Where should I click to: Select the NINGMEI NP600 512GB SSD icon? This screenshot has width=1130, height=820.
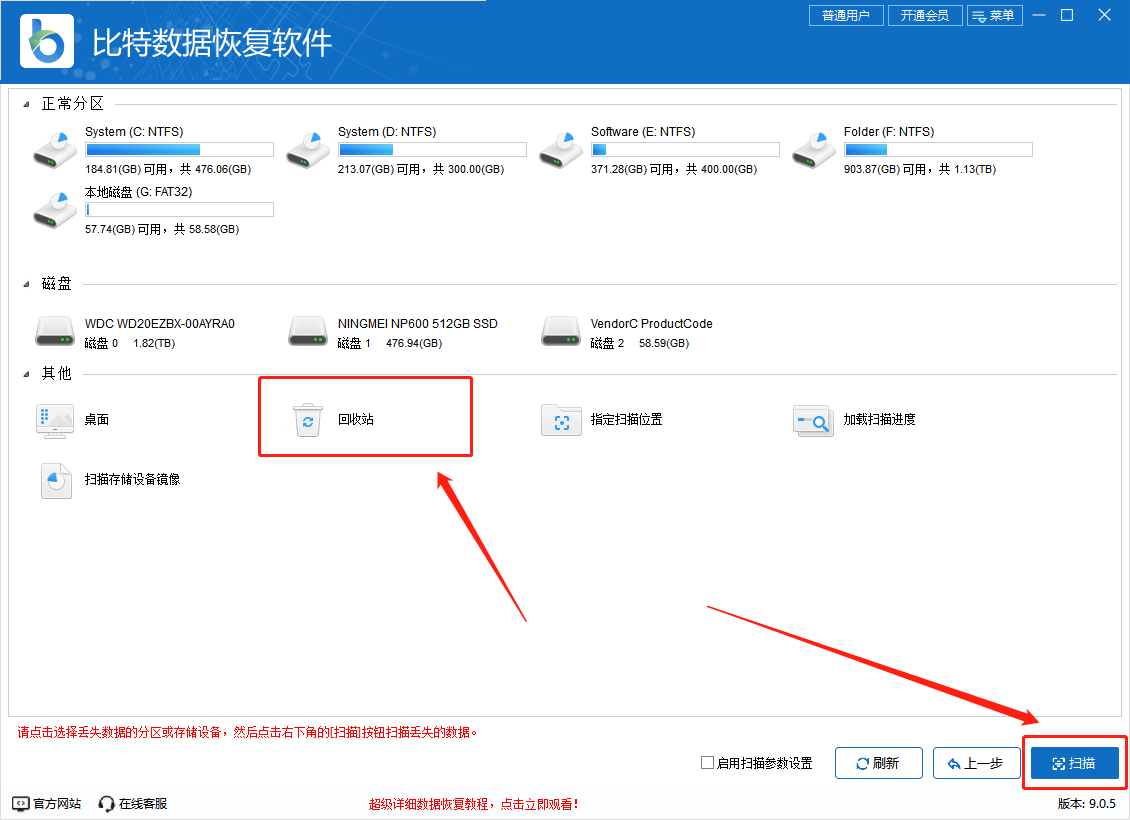[307, 331]
